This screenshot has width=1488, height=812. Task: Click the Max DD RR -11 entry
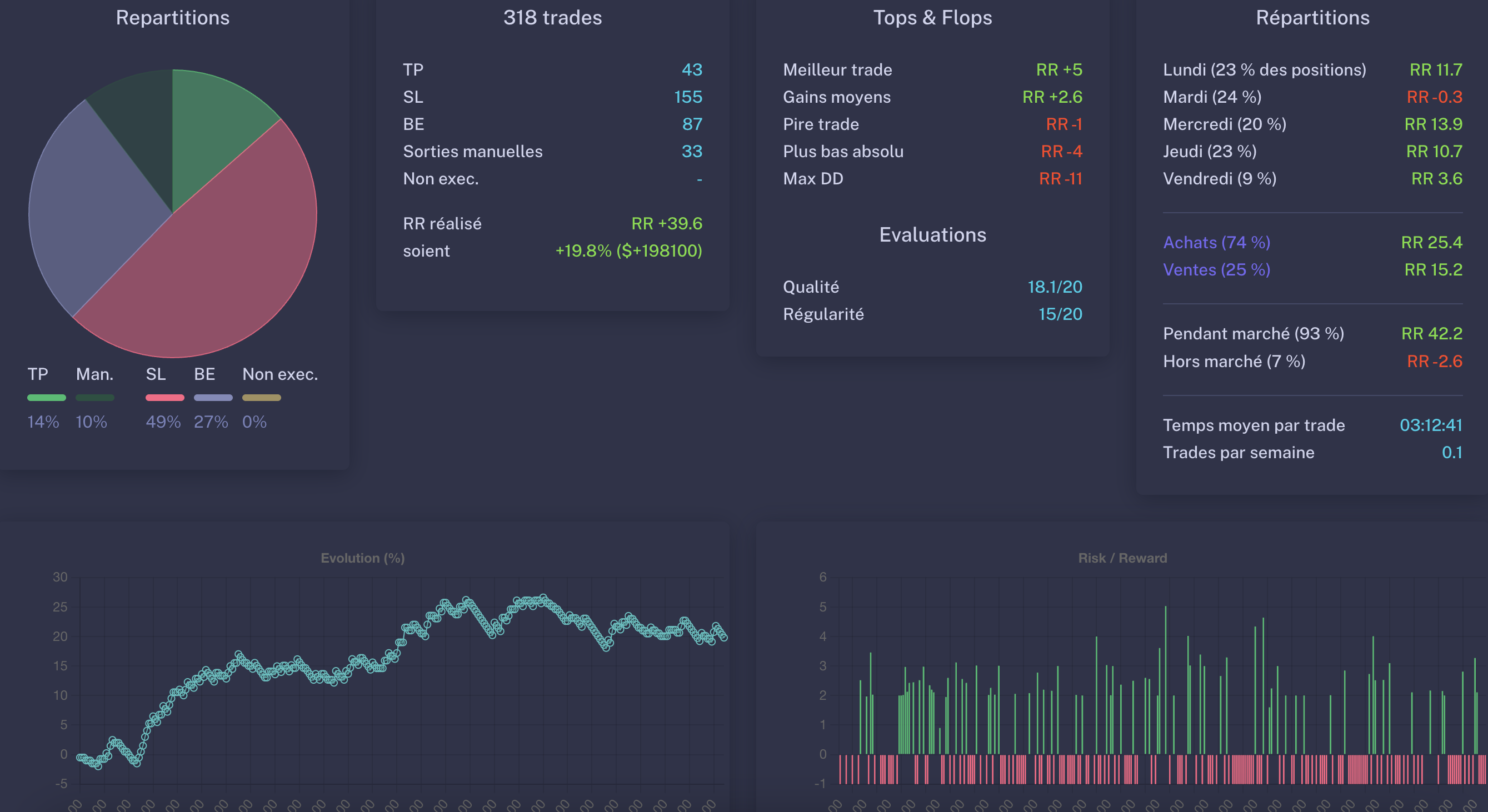pos(1061,178)
